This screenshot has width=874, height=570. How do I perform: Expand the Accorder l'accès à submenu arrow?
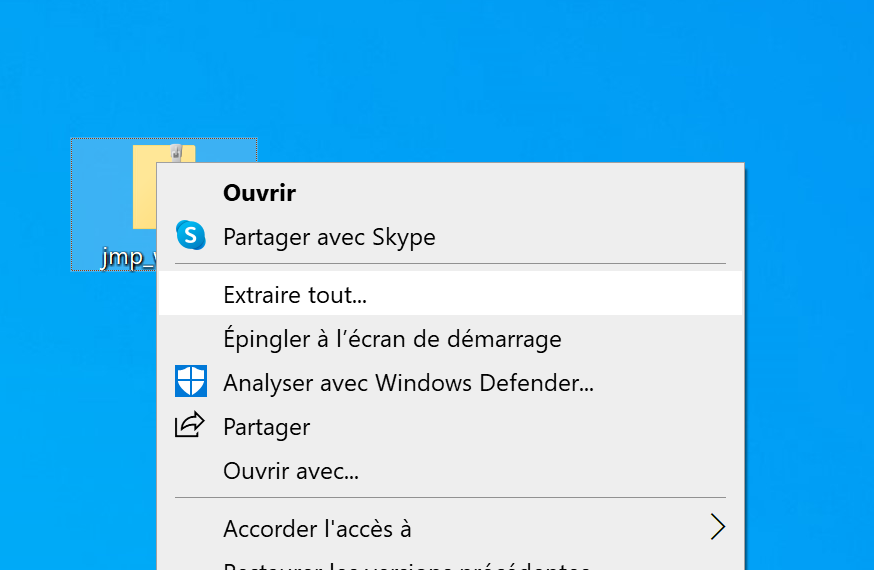coord(716,527)
